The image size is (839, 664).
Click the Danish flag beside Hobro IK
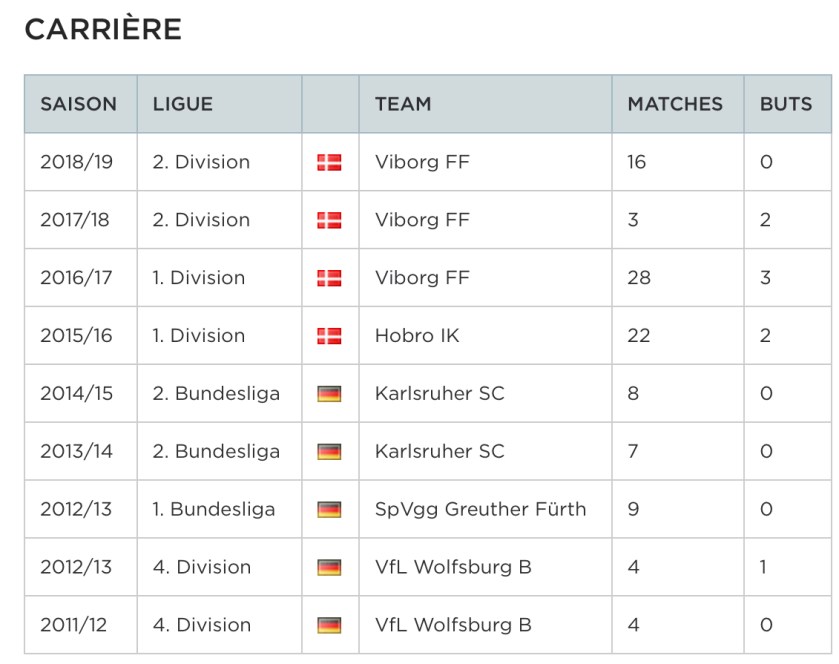(x=329, y=336)
